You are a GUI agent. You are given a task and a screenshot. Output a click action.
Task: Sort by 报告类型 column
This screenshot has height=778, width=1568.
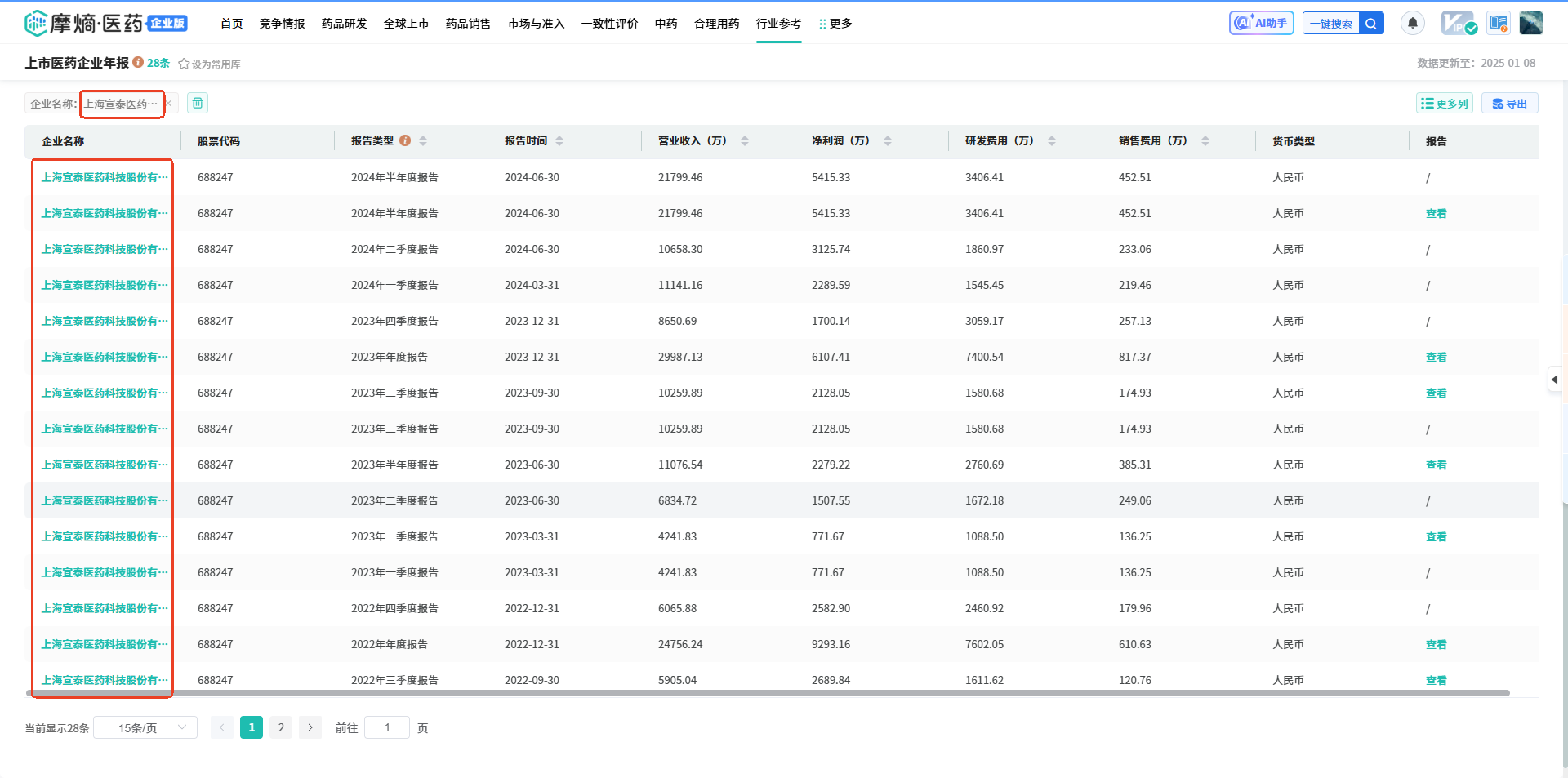(x=423, y=140)
